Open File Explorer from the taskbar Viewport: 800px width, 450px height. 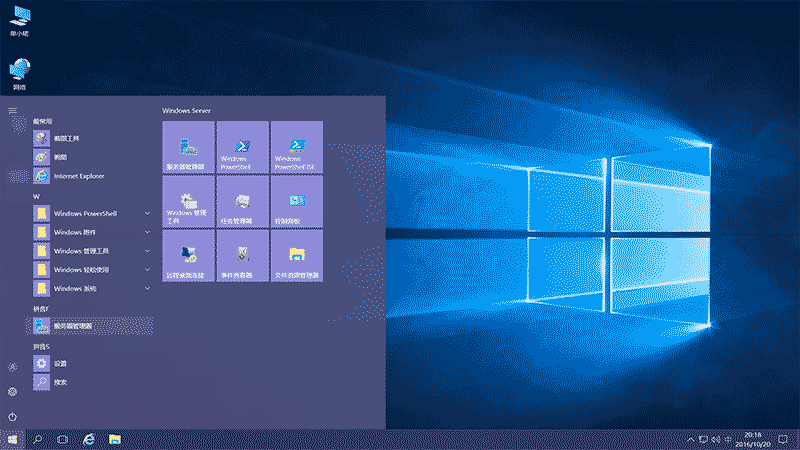click(115, 439)
